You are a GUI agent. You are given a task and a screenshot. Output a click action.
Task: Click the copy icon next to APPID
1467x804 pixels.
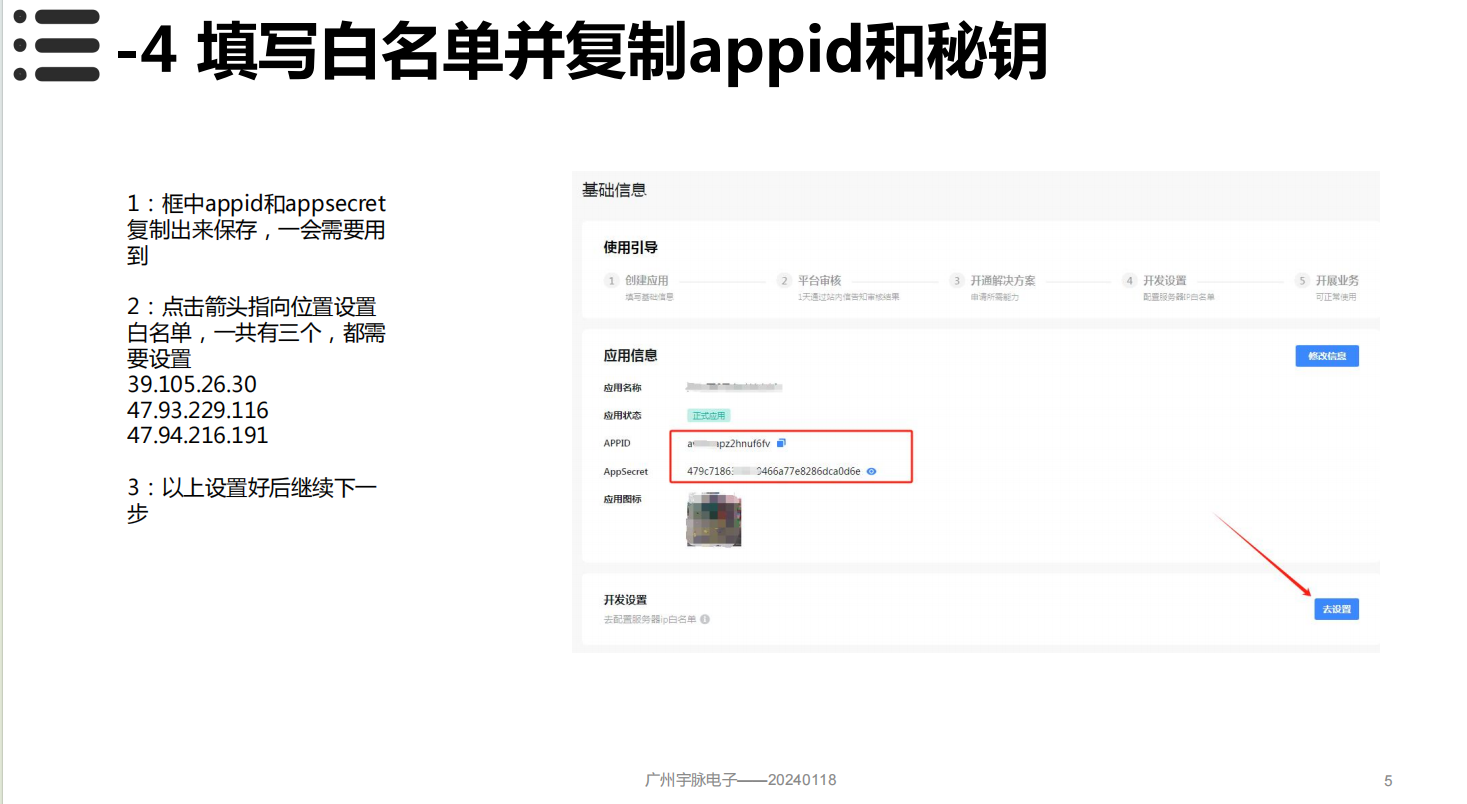coord(782,443)
